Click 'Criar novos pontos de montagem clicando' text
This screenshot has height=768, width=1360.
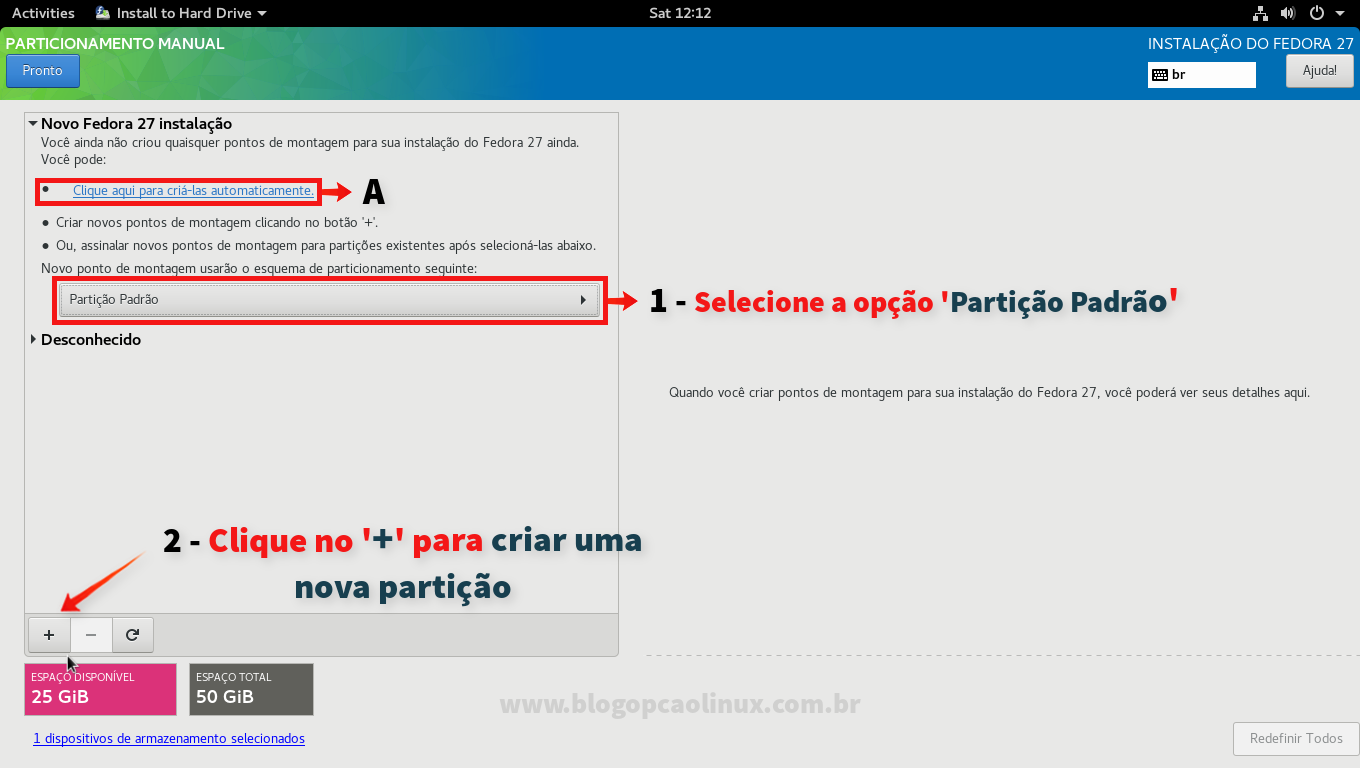coord(217,222)
